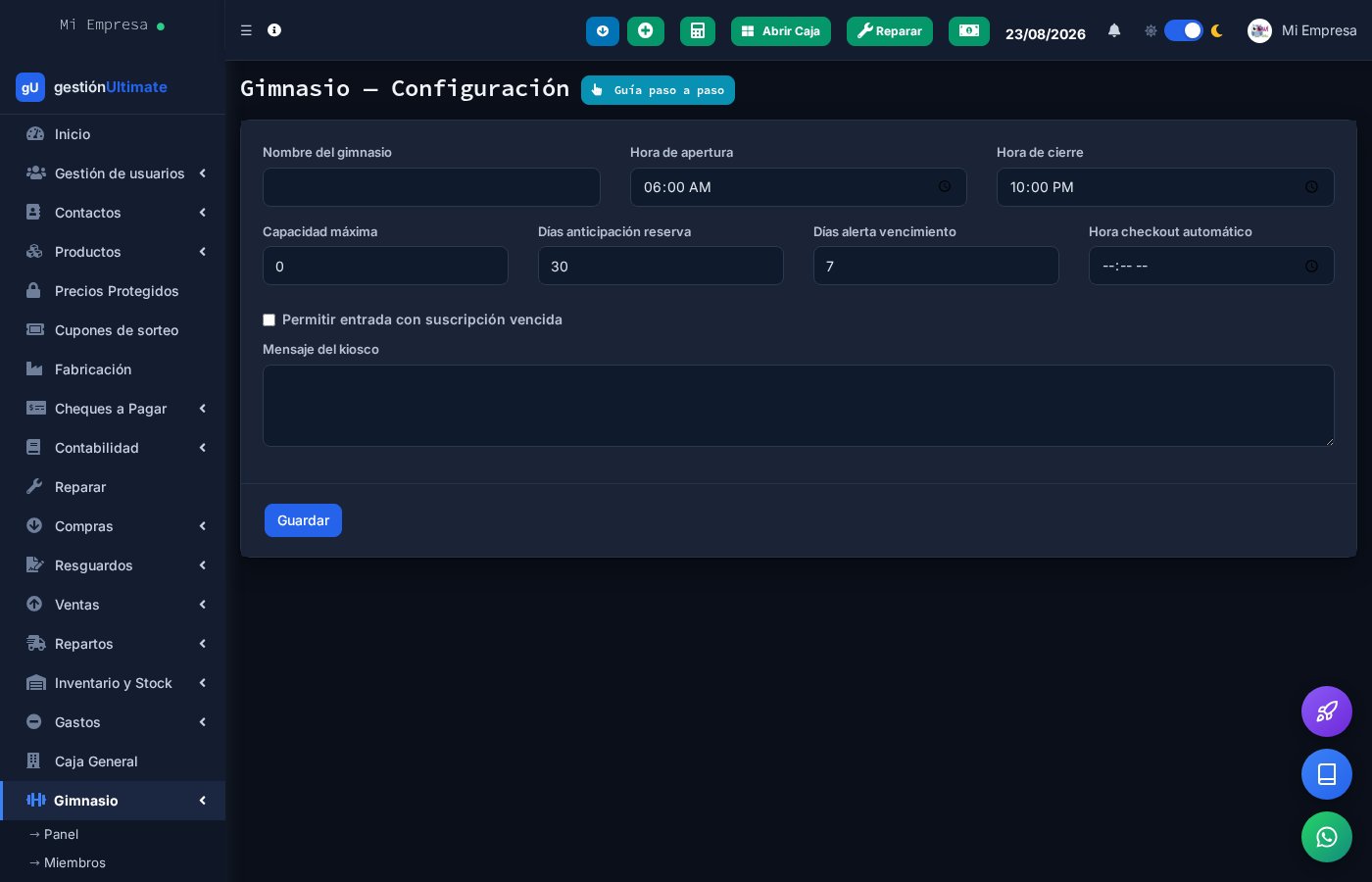Expand the Cheques a Pagar menu

[113, 409]
